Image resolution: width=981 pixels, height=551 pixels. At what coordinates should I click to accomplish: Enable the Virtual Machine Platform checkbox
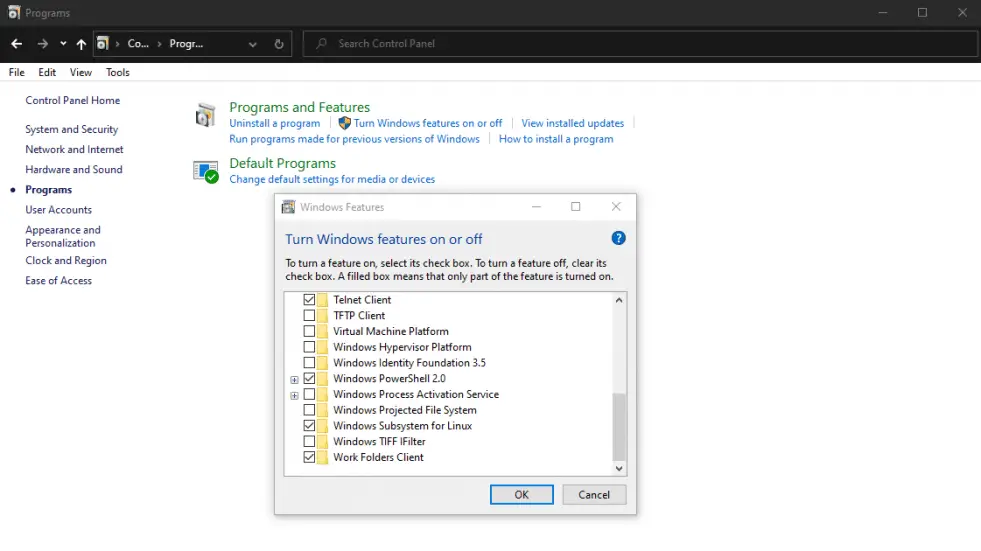(x=309, y=331)
